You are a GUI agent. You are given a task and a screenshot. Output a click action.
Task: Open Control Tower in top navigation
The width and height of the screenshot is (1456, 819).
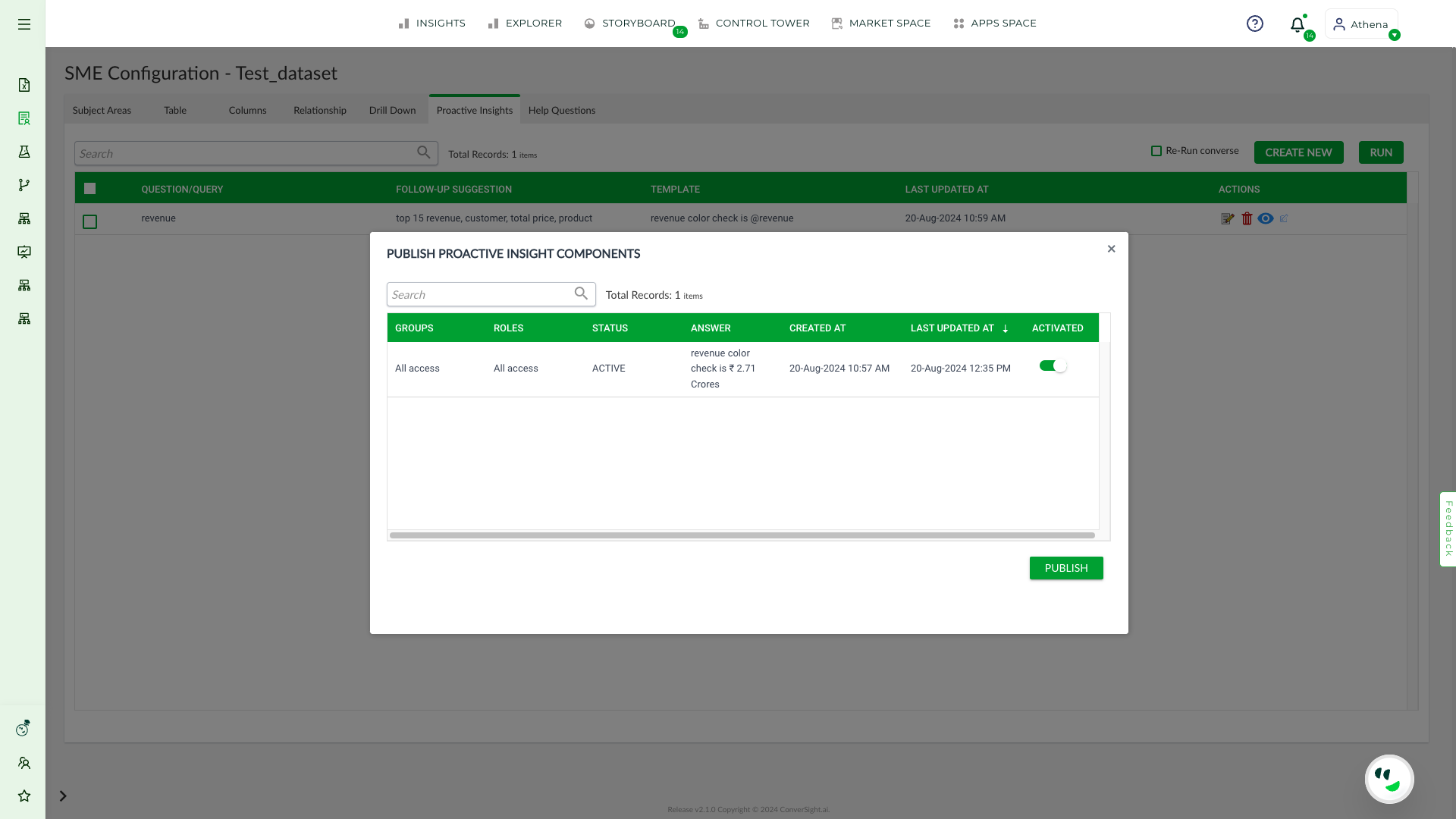click(754, 23)
